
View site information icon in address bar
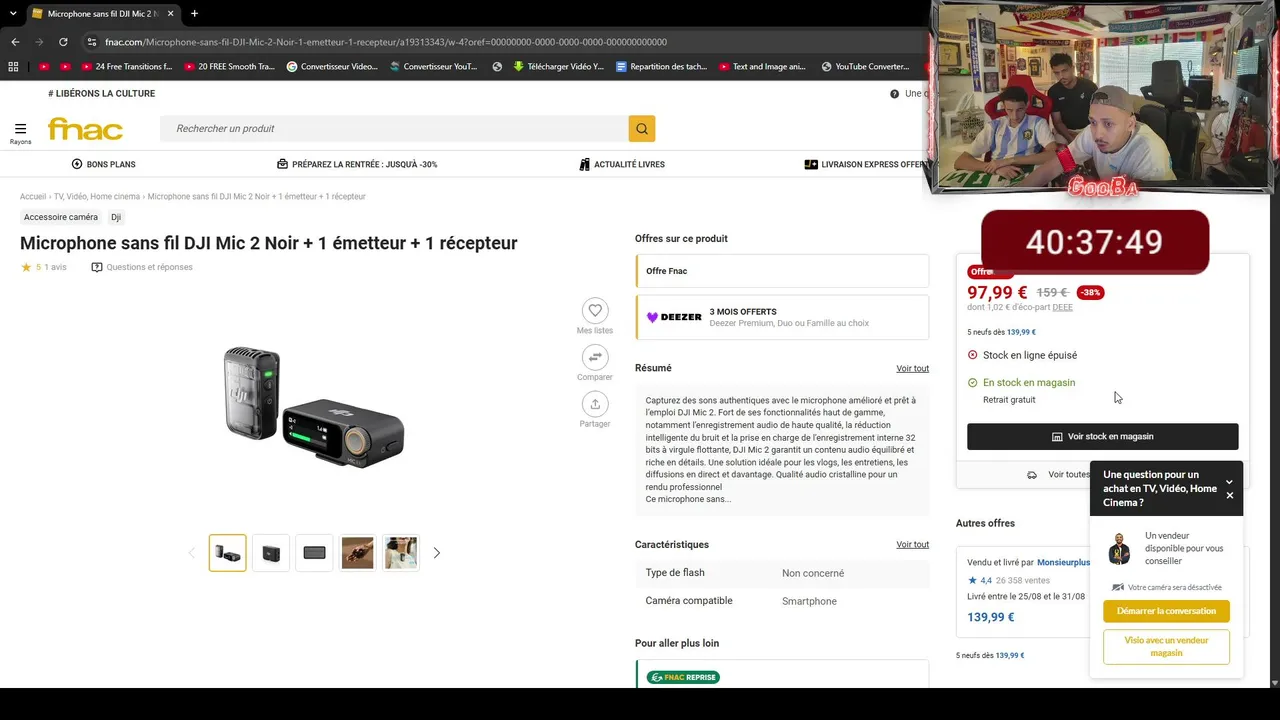click(x=92, y=42)
